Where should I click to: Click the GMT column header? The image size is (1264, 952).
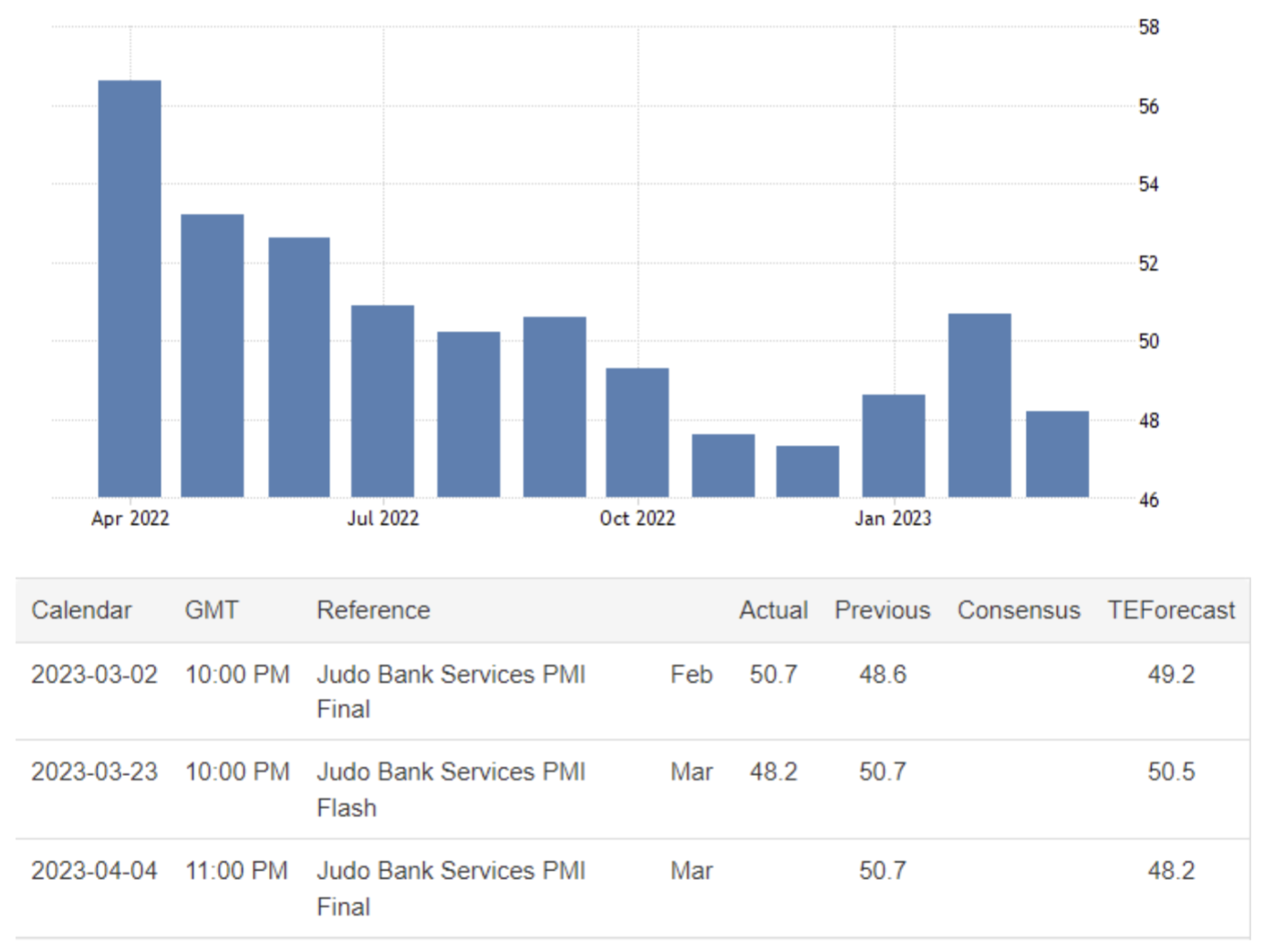[212, 610]
